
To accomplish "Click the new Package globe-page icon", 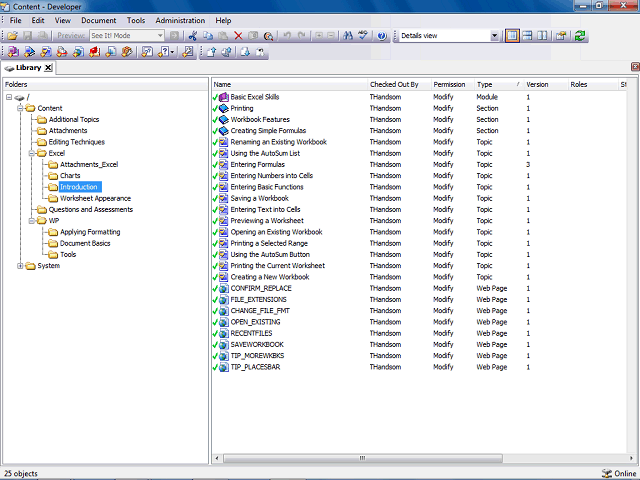I will tap(78, 52).
